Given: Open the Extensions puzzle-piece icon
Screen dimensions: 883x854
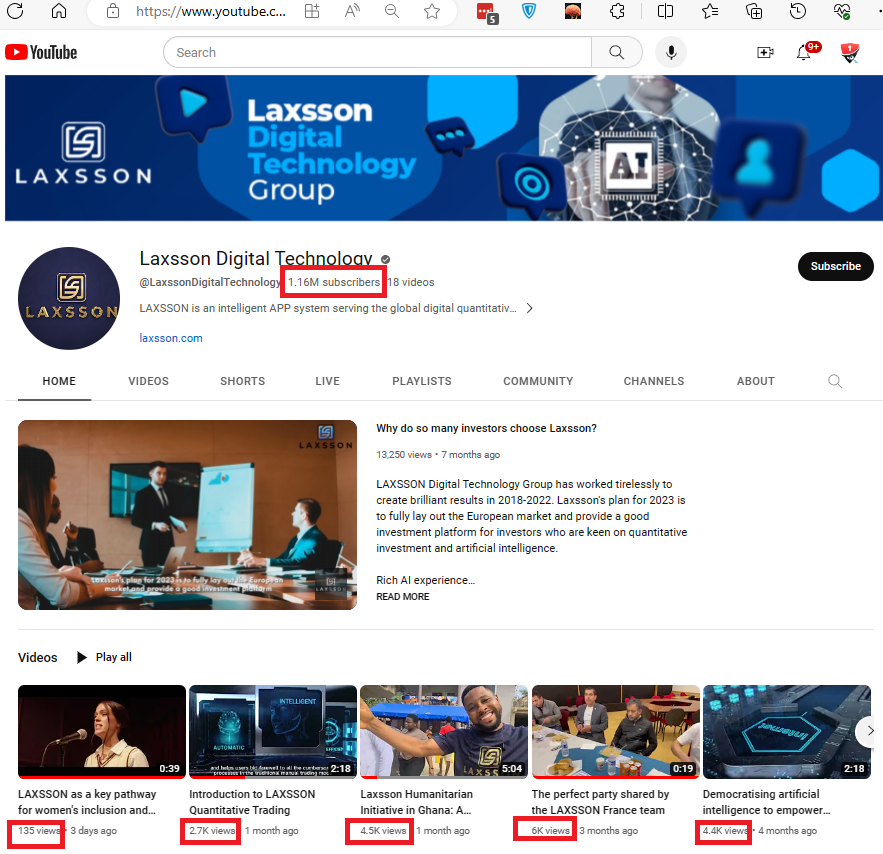Looking at the screenshot, I should [x=617, y=11].
